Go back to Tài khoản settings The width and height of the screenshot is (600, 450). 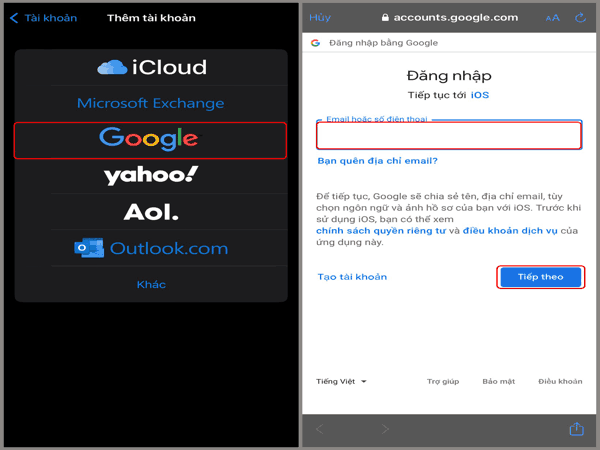pos(43,18)
